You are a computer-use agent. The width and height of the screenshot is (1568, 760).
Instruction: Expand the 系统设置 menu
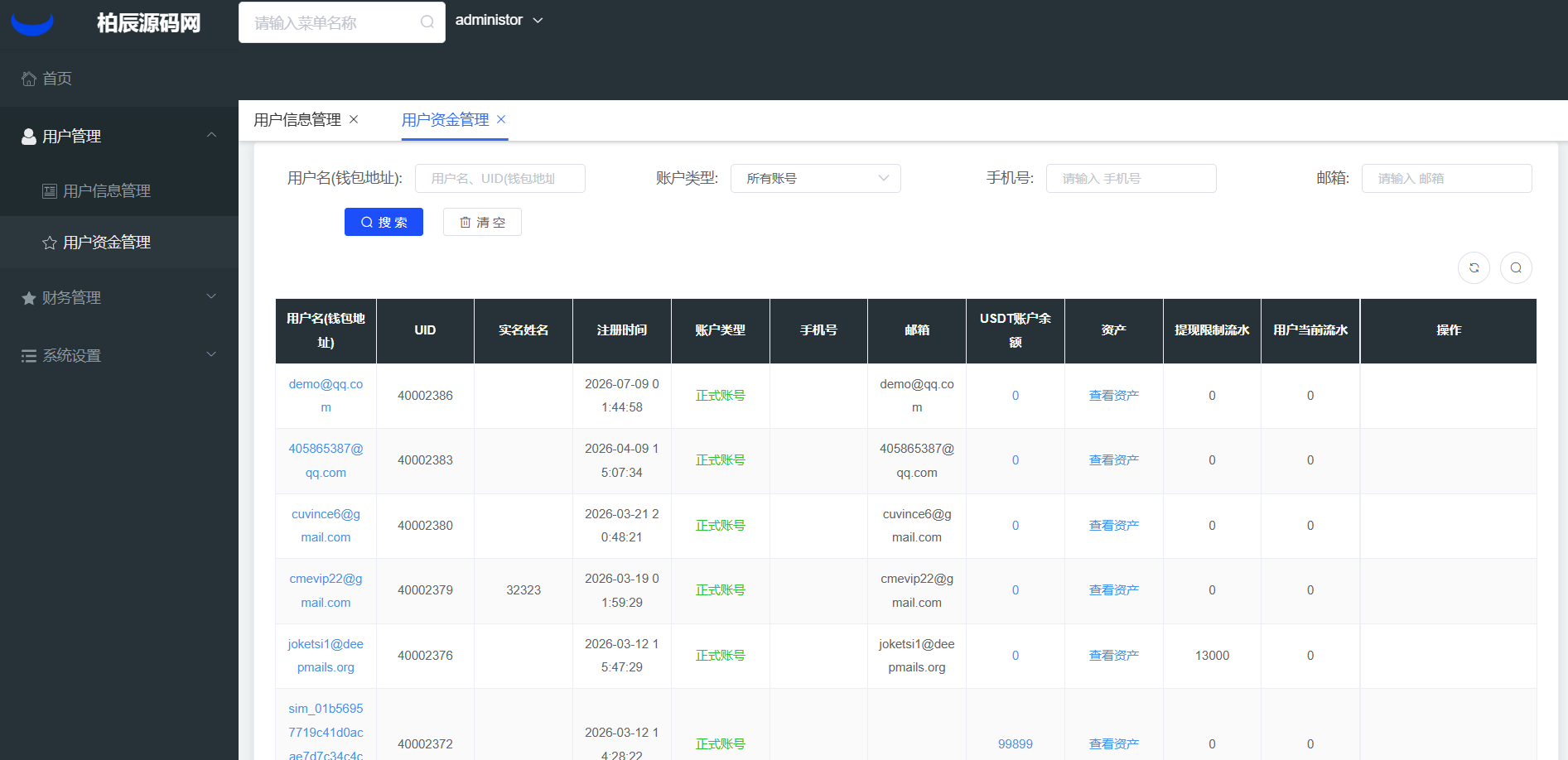(119, 355)
